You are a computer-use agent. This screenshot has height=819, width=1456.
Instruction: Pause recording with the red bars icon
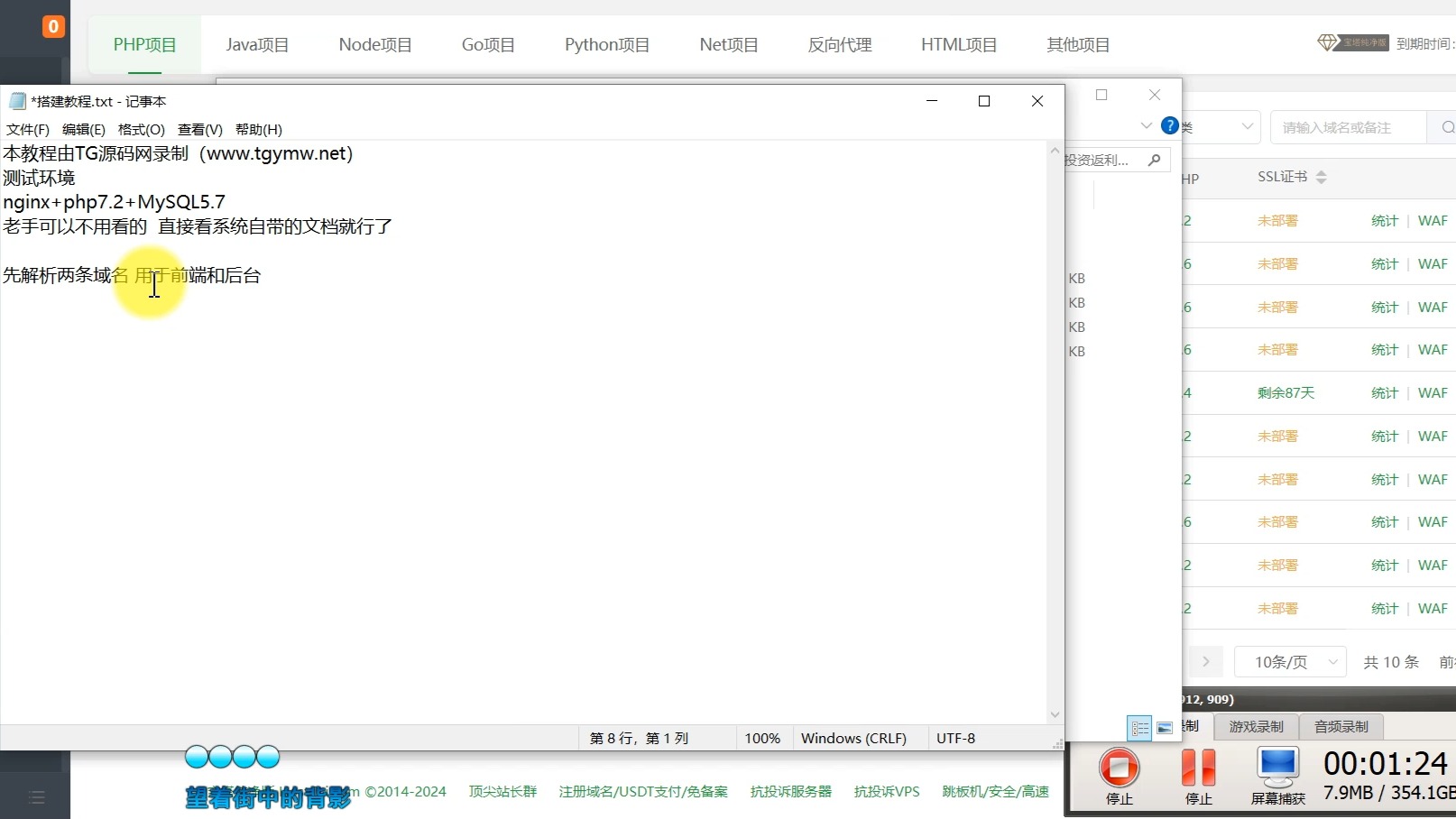[1198, 768]
